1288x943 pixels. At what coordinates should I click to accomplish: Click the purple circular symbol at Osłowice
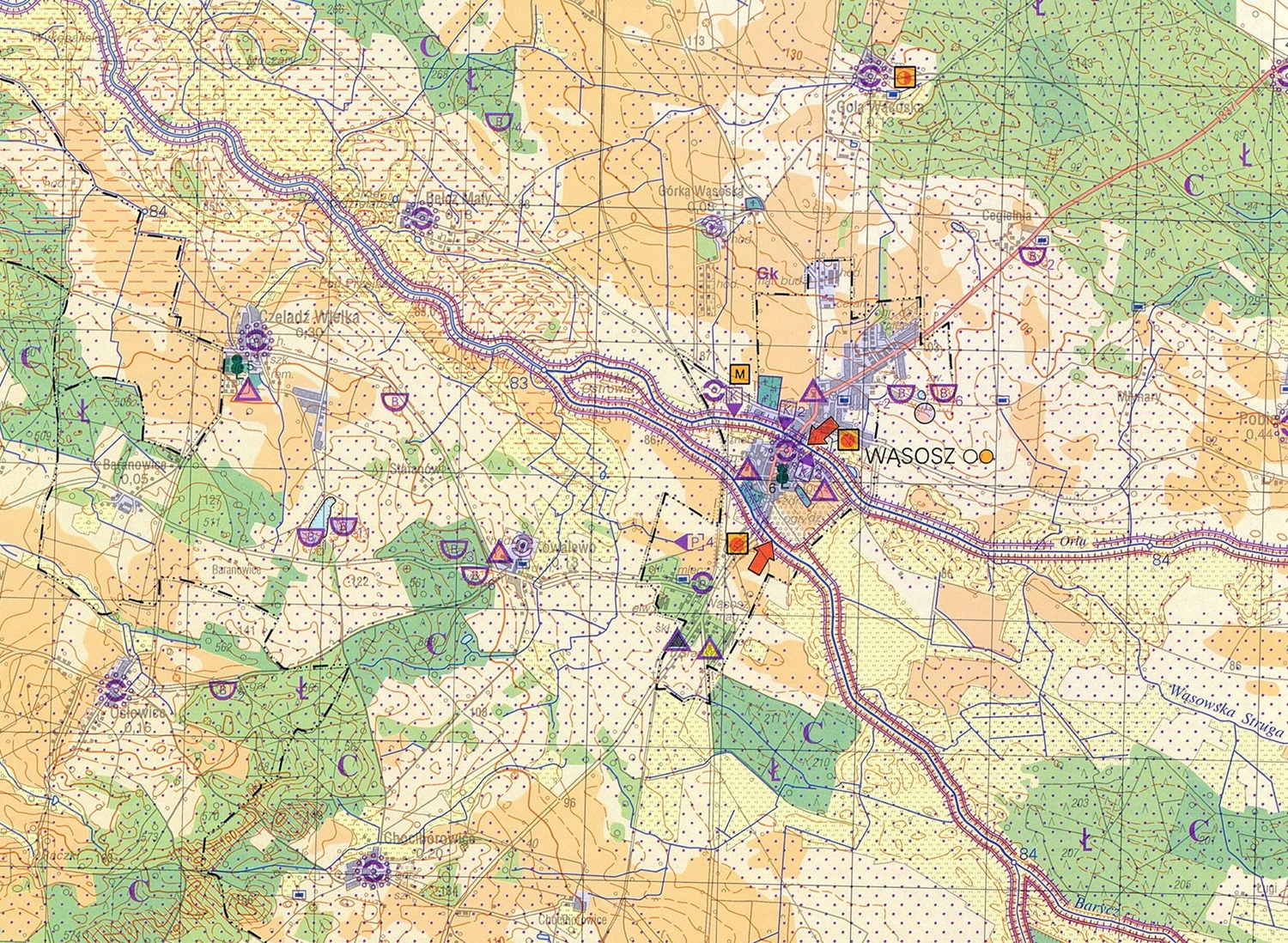pos(116,690)
